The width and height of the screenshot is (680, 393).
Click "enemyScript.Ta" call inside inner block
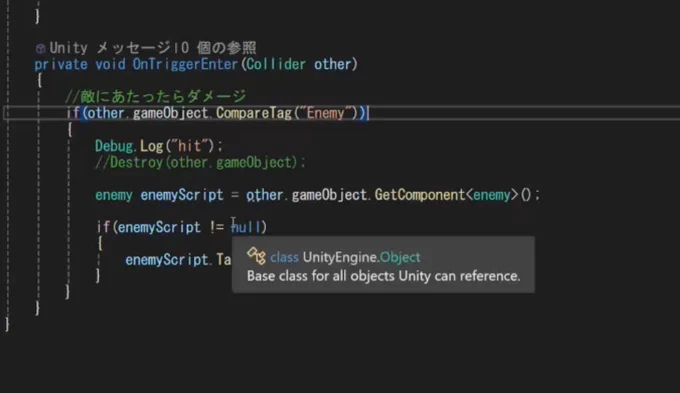(x=178, y=260)
